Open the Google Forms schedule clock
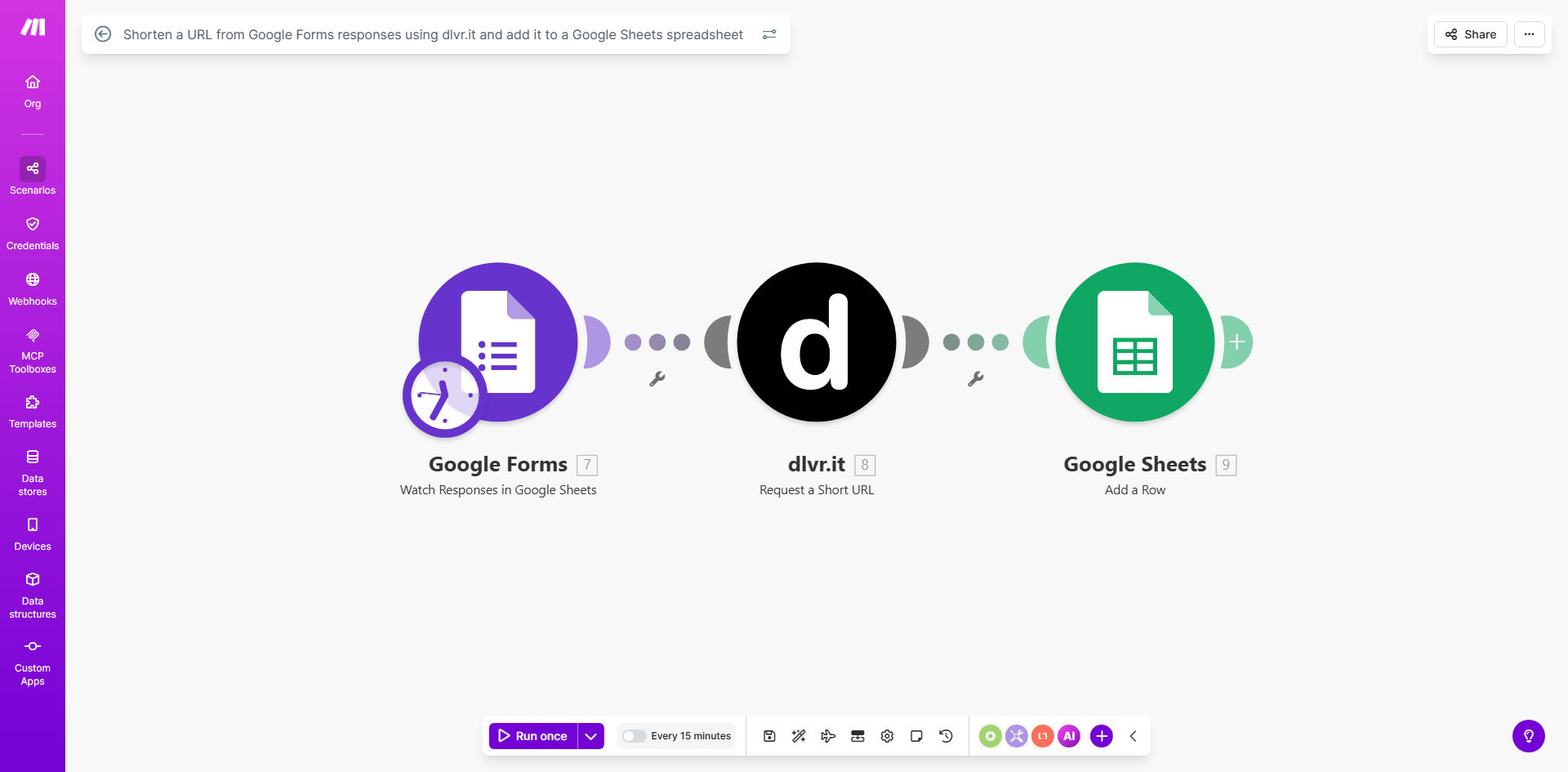This screenshot has width=1568, height=772. pyautogui.click(x=444, y=395)
